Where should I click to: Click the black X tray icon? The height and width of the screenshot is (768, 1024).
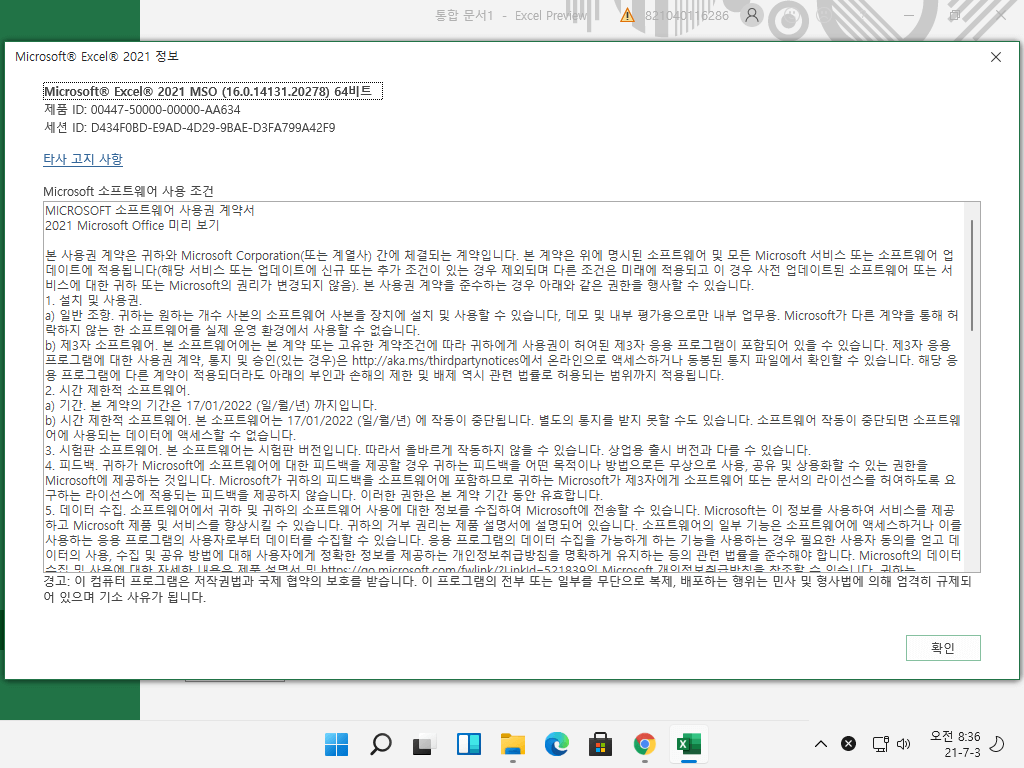[x=848, y=744]
